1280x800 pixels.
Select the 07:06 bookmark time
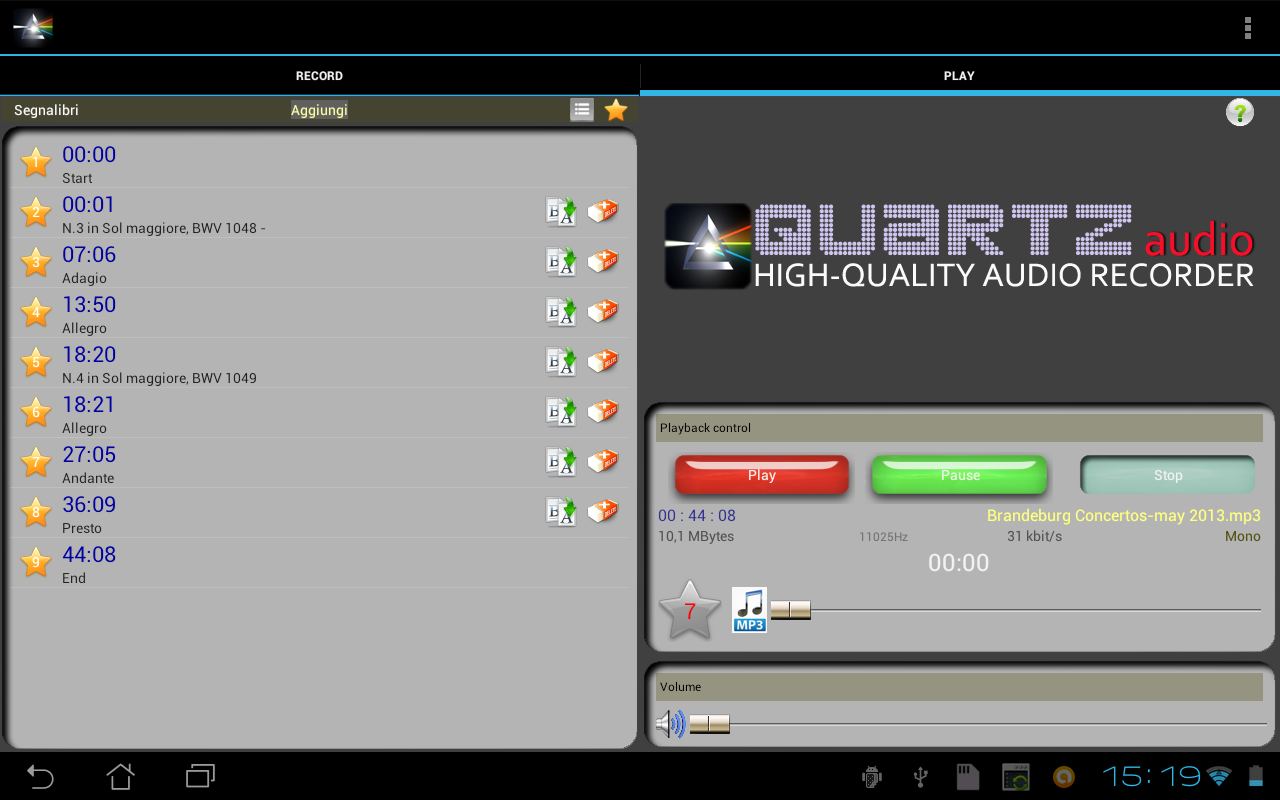coord(89,254)
